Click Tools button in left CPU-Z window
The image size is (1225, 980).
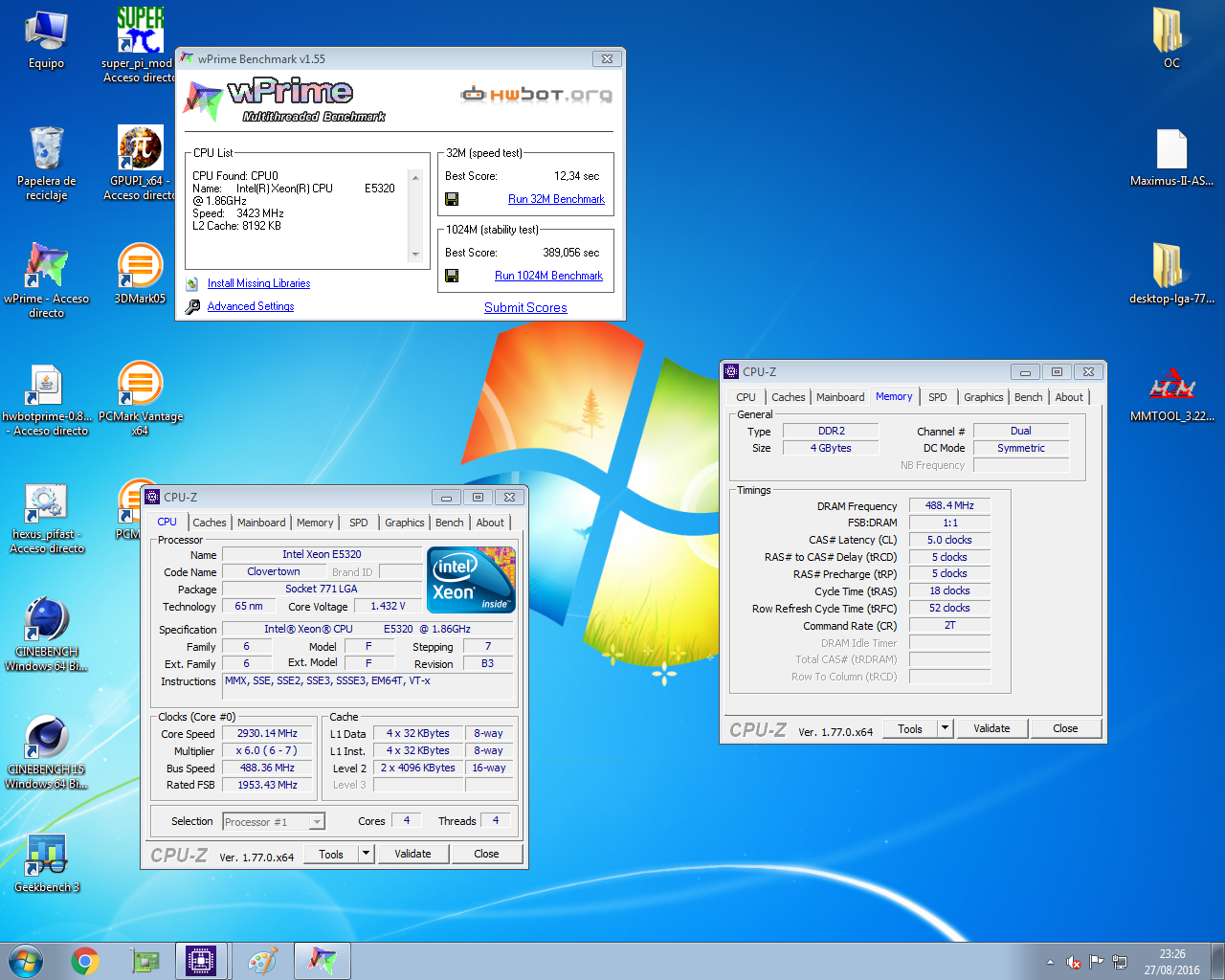tap(331, 854)
